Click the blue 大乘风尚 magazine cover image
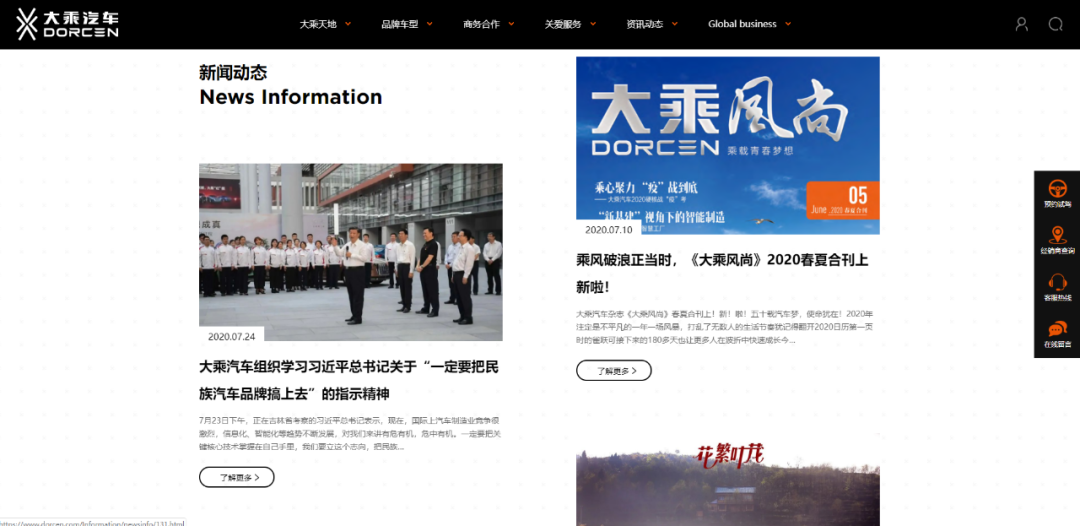The image size is (1080, 526). (x=727, y=145)
